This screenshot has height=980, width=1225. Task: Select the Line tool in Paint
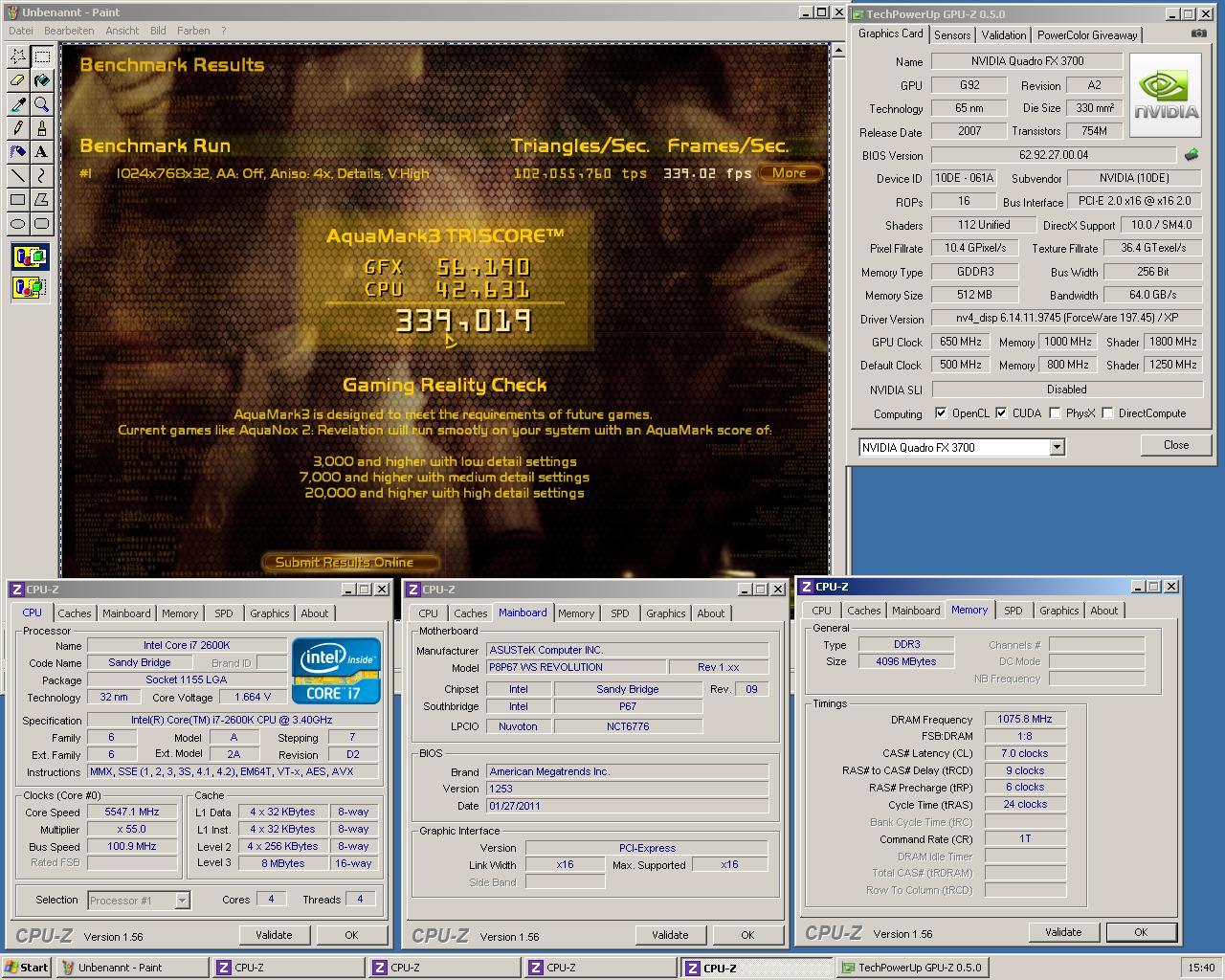[17, 176]
